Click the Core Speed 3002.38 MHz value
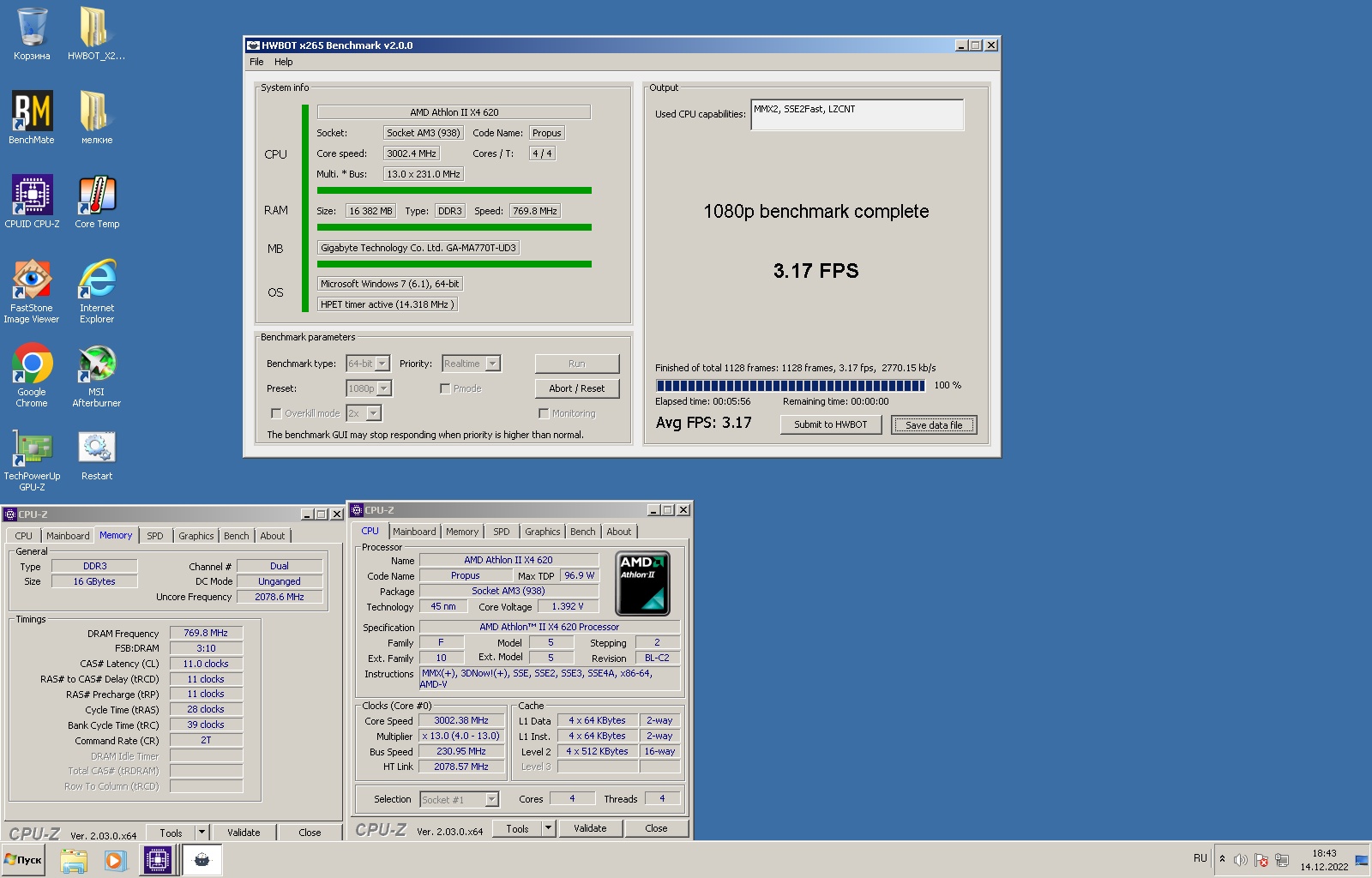Screen dimensions: 1372x878 coord(461,720)
